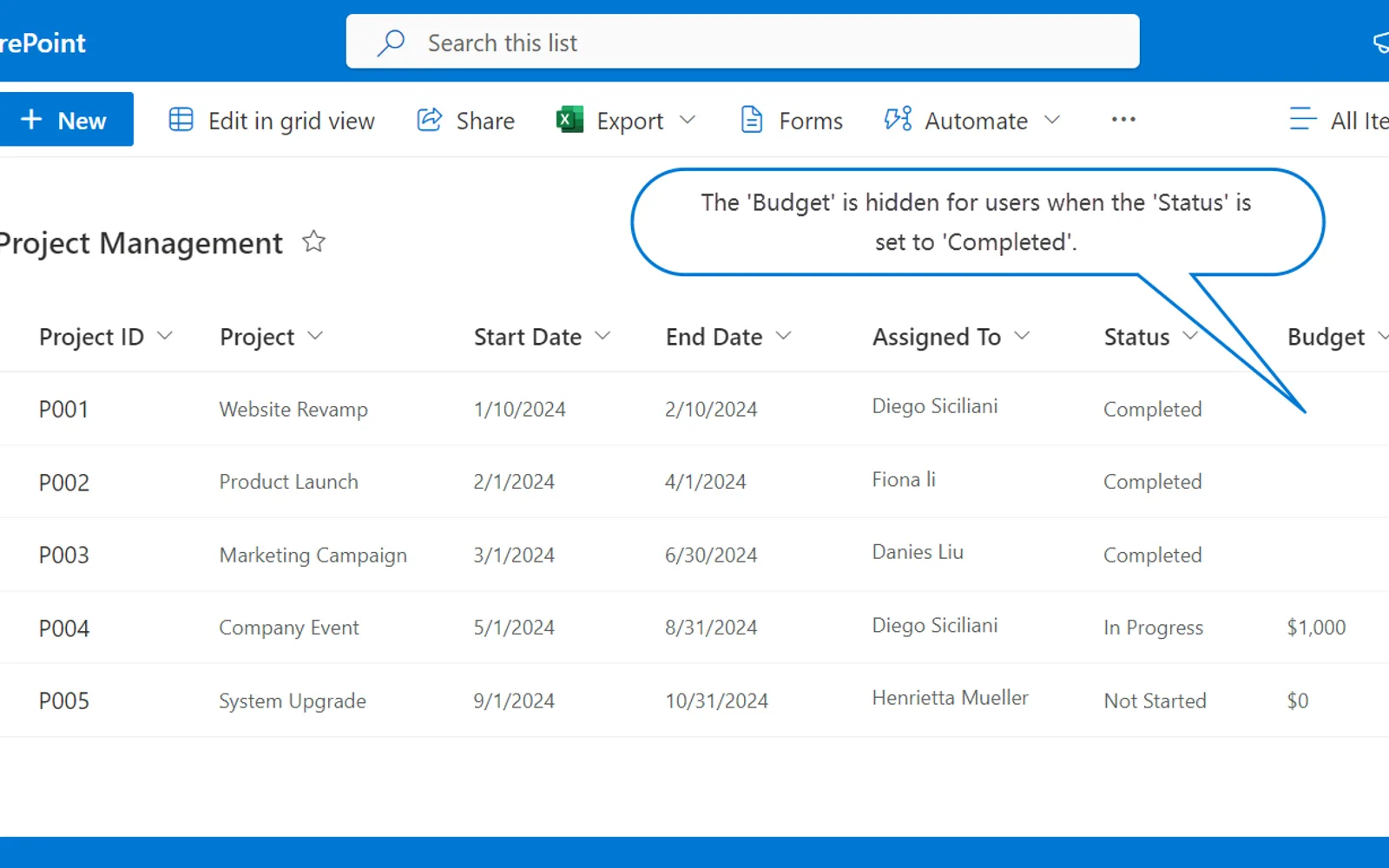Viewport: 1389px width, 868px height.
Task: Click the Company Event project name
Action: [x=288, y=628]
